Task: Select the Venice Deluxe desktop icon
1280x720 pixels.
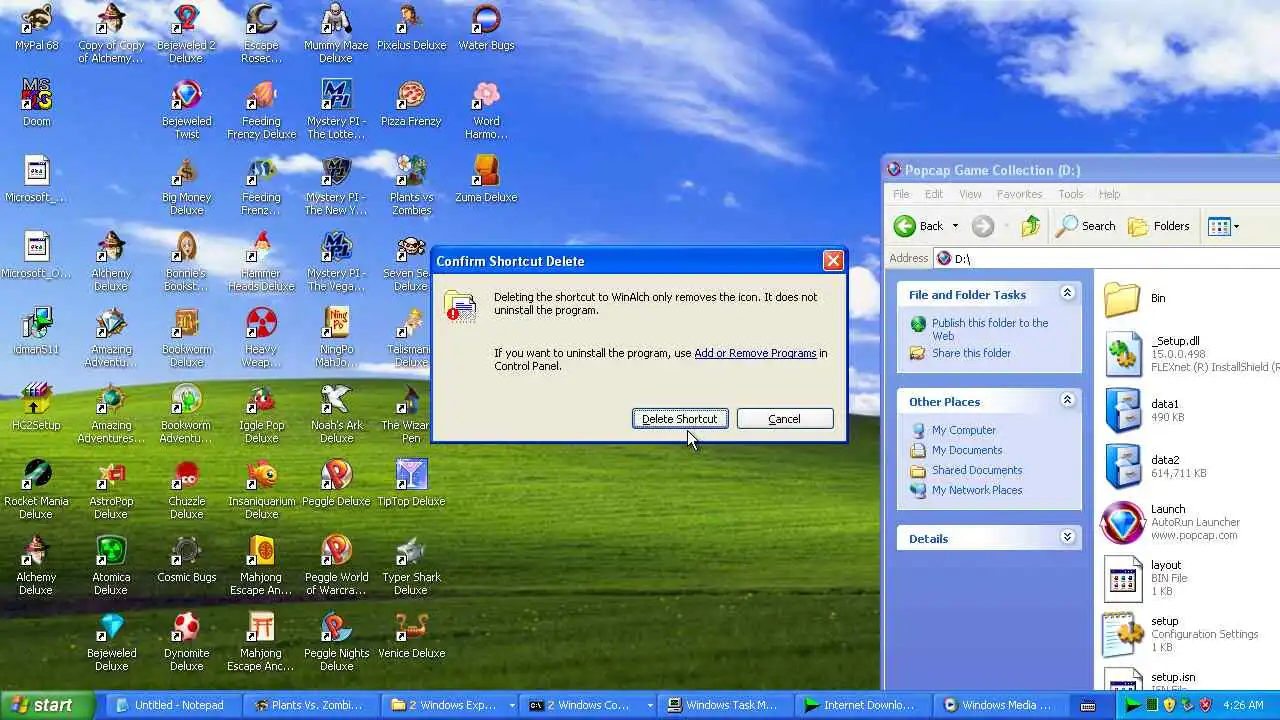Action: point(411,636)
